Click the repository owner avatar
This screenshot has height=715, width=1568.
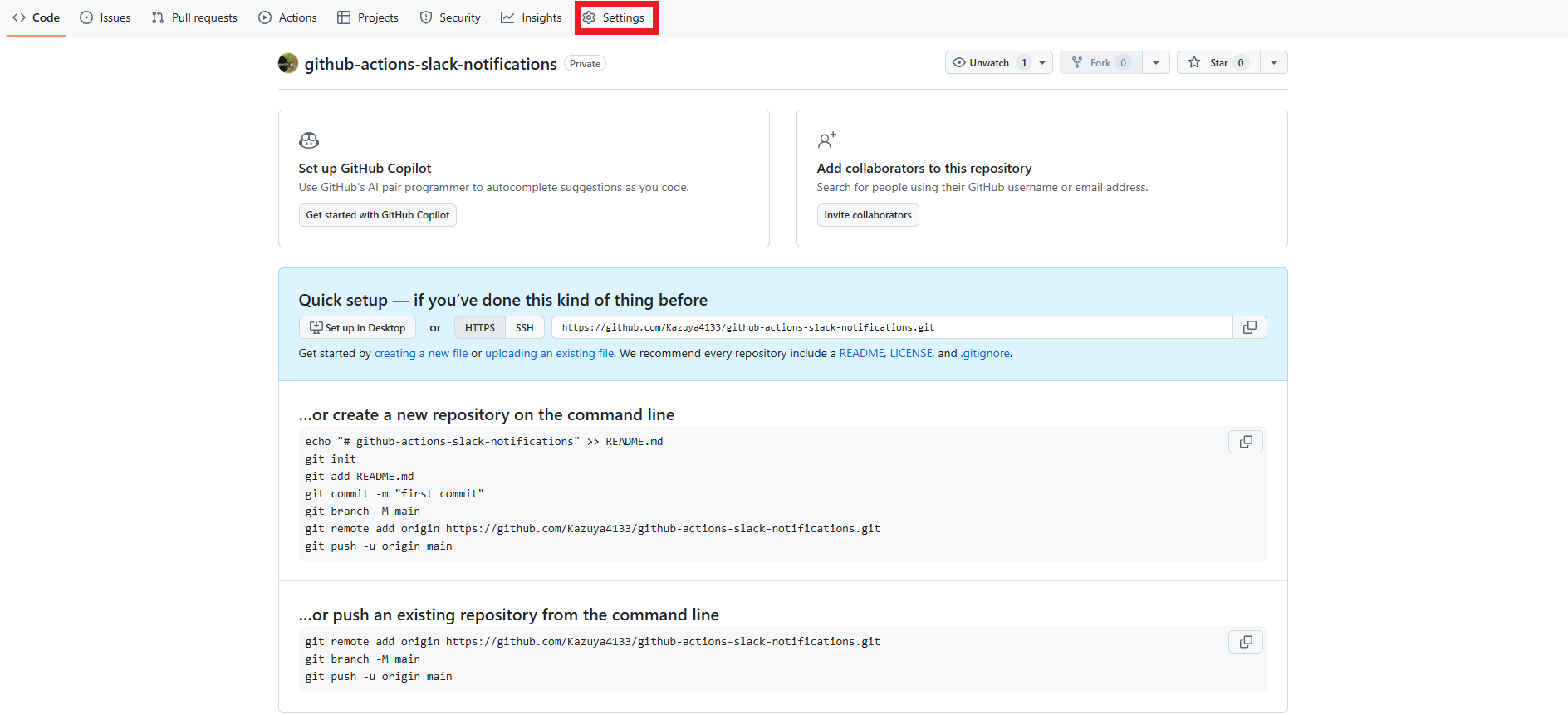288,63
